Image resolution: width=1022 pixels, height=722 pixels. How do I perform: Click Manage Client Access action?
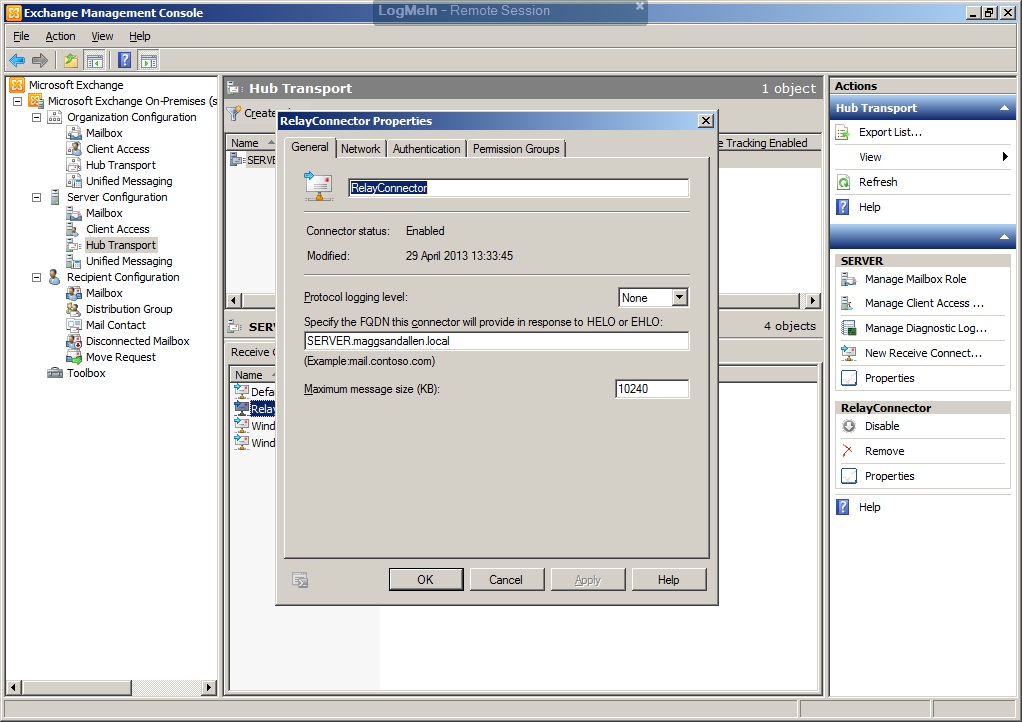(924, 303)
